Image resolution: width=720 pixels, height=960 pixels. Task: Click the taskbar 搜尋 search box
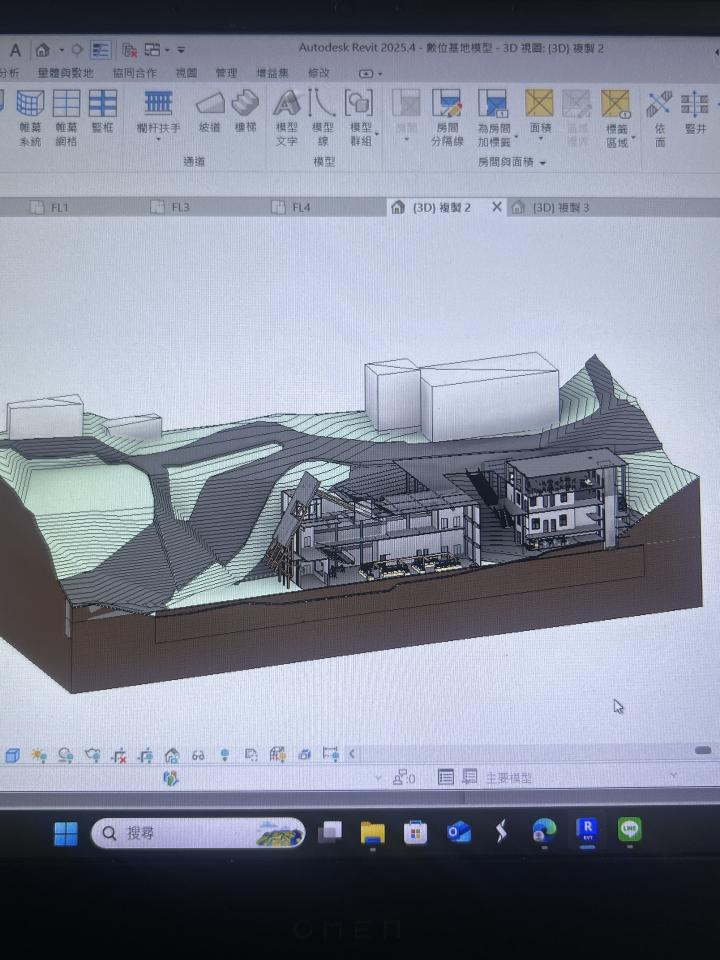click(x=198, y=833)
